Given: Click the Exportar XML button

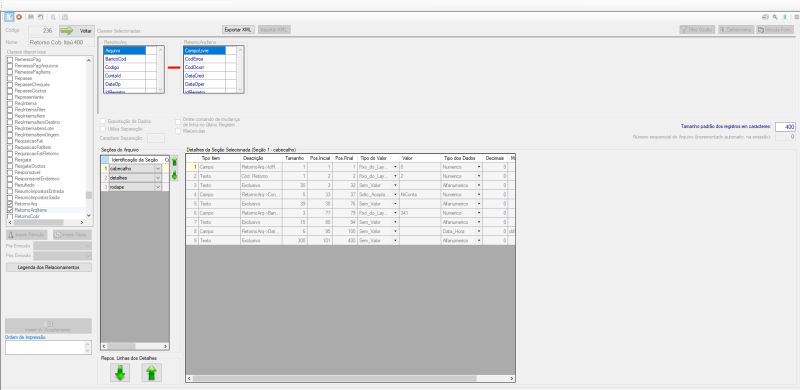Looking at the screenshot, I should 238,30.
